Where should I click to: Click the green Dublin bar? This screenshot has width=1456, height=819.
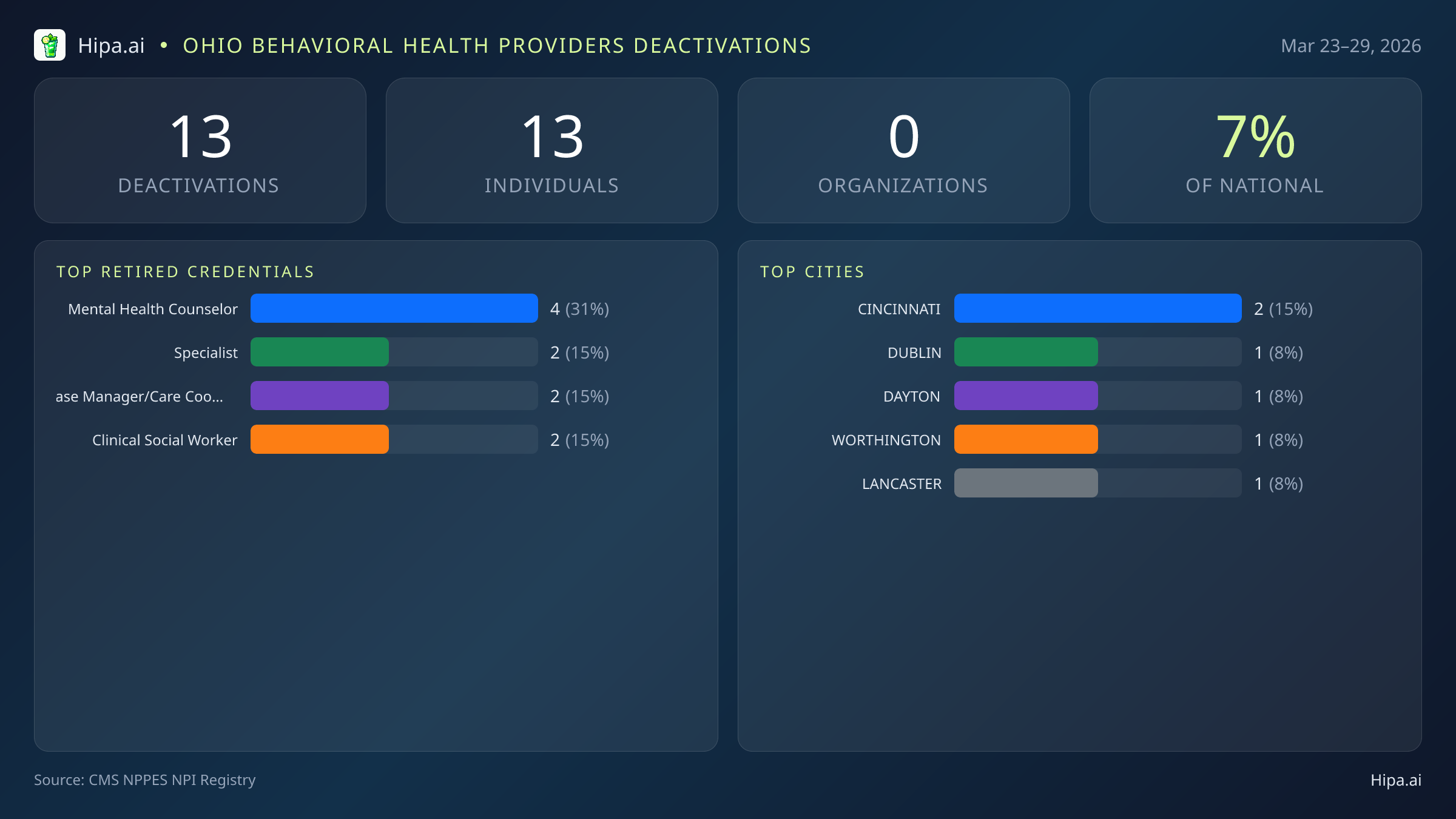coord(1026,352)
